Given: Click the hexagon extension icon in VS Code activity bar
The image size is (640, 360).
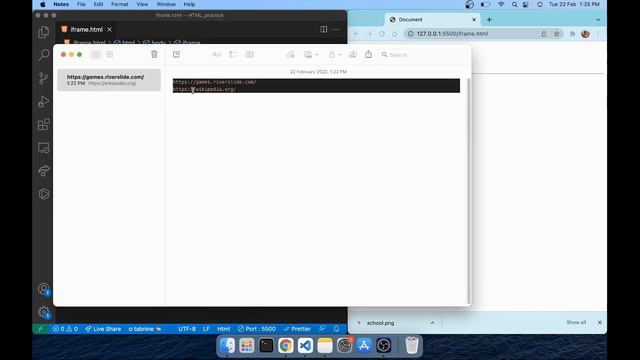Looking at the screenshot, I should click(44, 194).
